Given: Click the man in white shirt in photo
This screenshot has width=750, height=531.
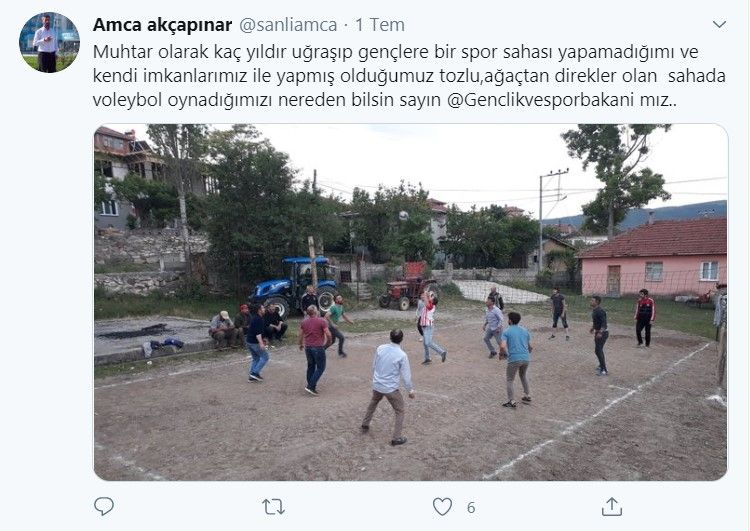Looking at the screenshot, I should tap(388, 386).
